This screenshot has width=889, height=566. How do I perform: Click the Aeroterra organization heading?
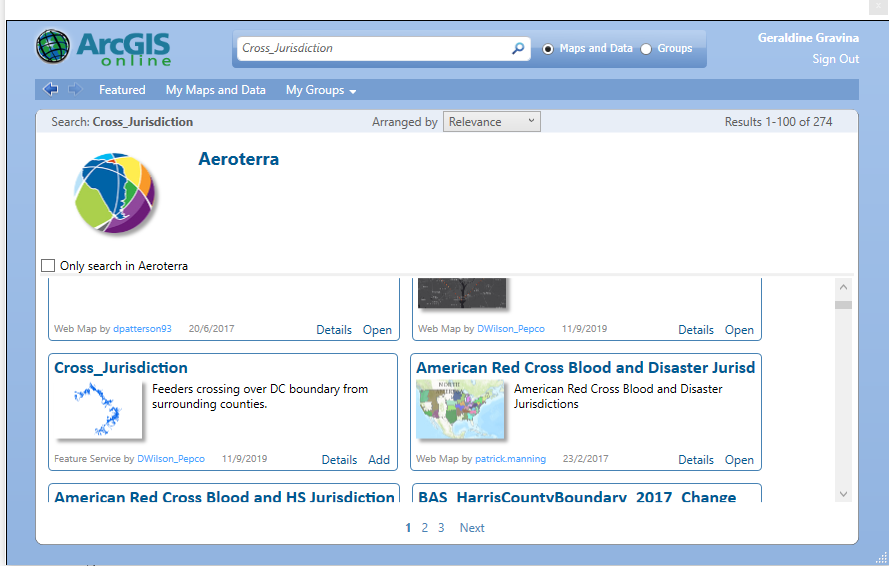pos(238,159)
